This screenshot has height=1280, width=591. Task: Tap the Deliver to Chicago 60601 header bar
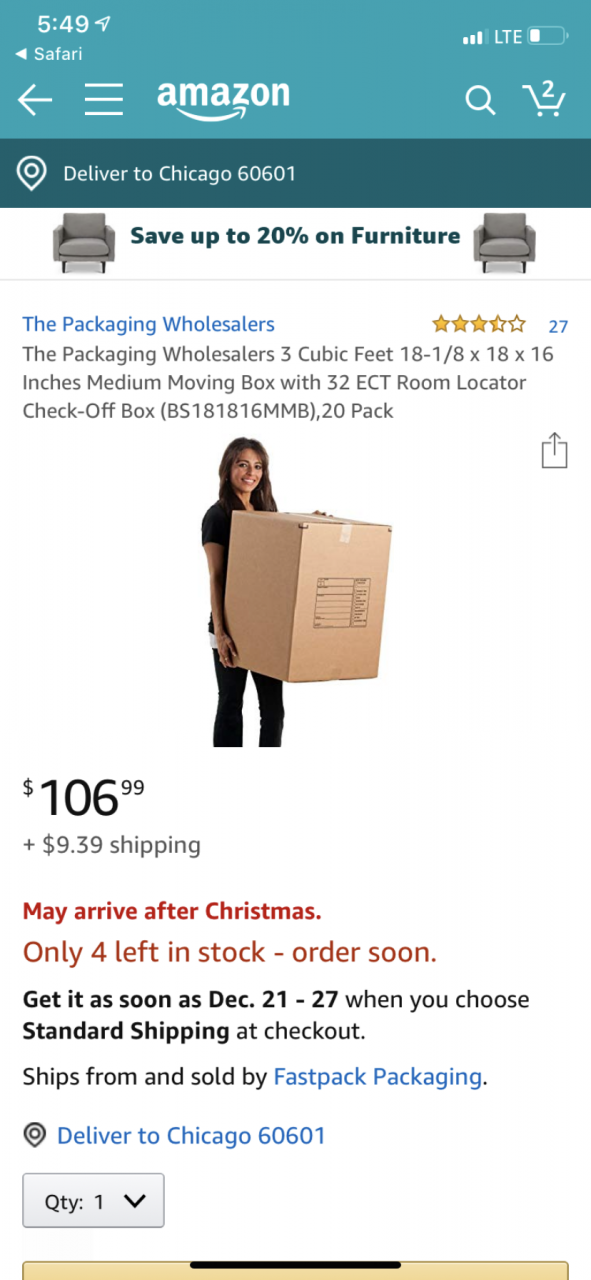coord(295,173)
